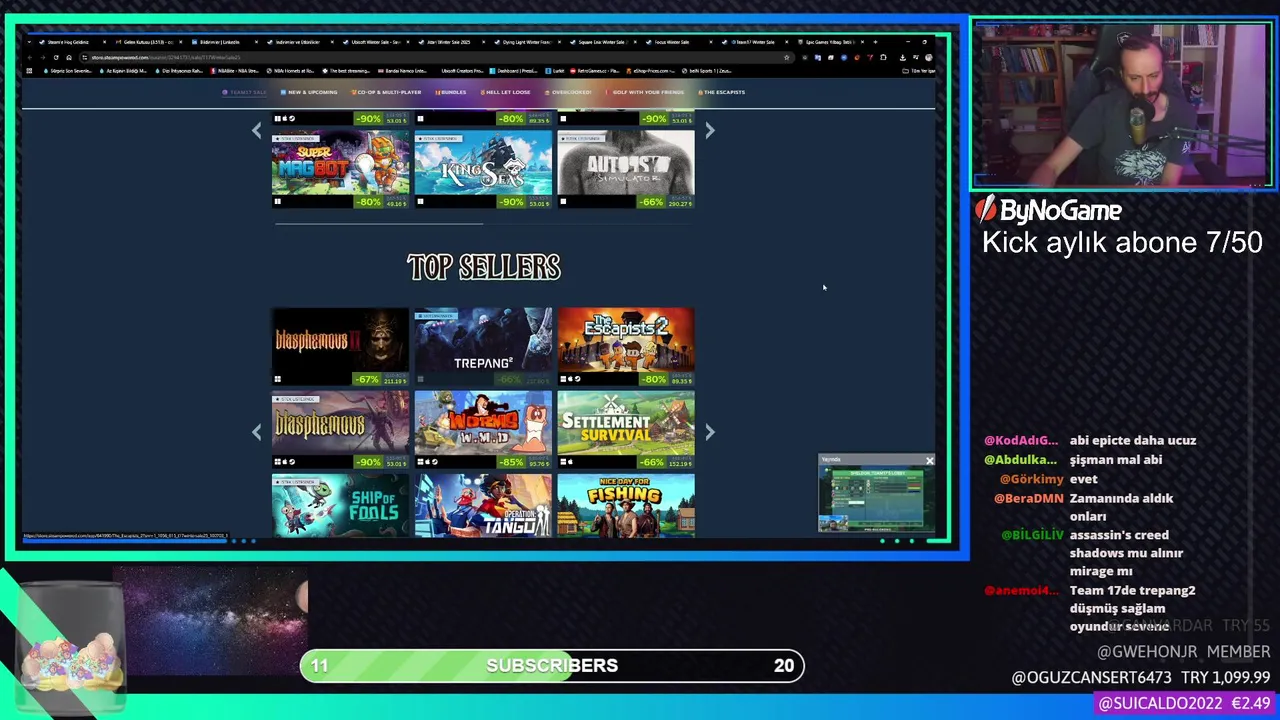Select the Team17 Sale navigation tab

coord(245,92)
